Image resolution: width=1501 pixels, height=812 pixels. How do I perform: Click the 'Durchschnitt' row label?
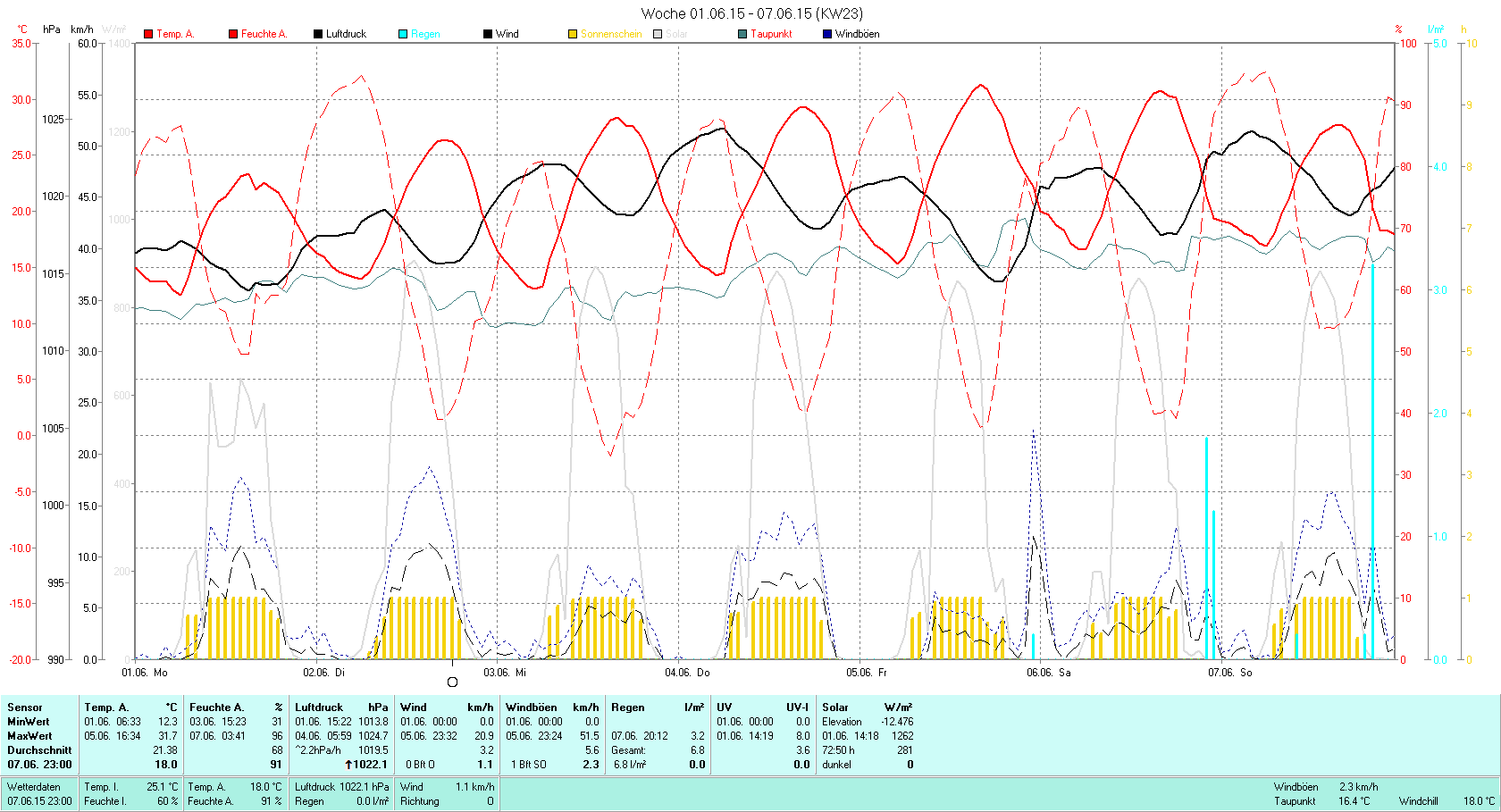pos(39,750)
